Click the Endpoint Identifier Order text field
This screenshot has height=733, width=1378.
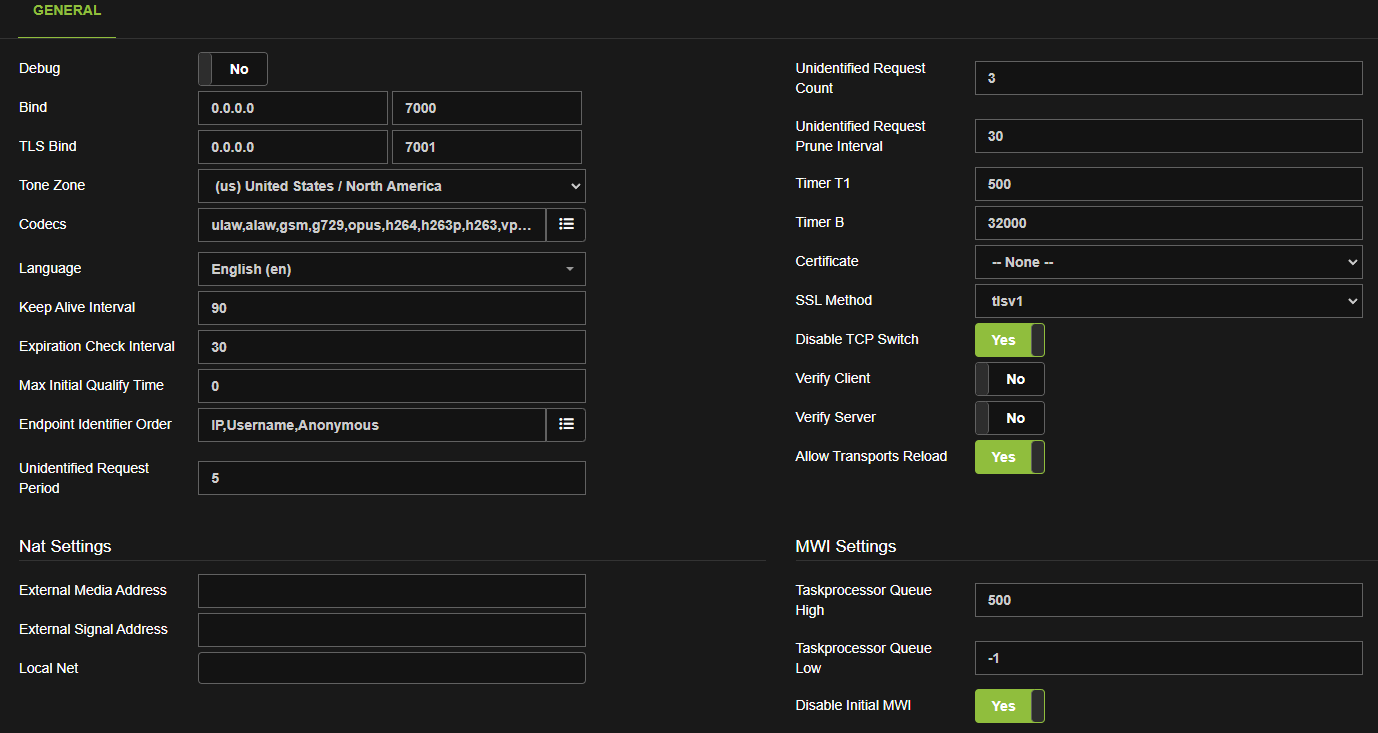click(x=372, y=425)
